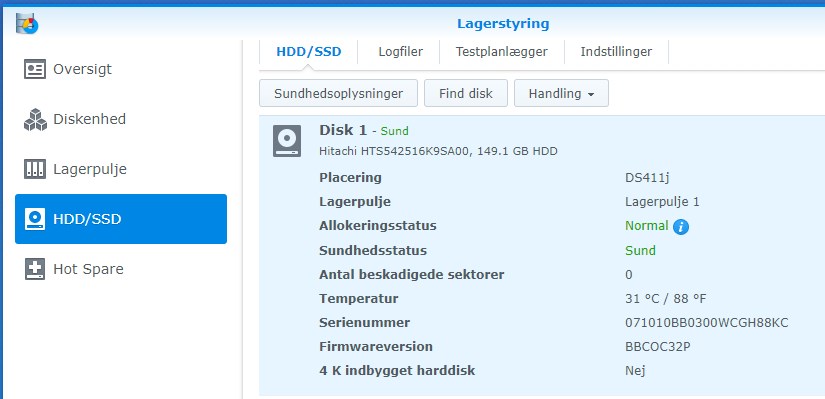Click the Hot Spare plus icon

(35, 269)
